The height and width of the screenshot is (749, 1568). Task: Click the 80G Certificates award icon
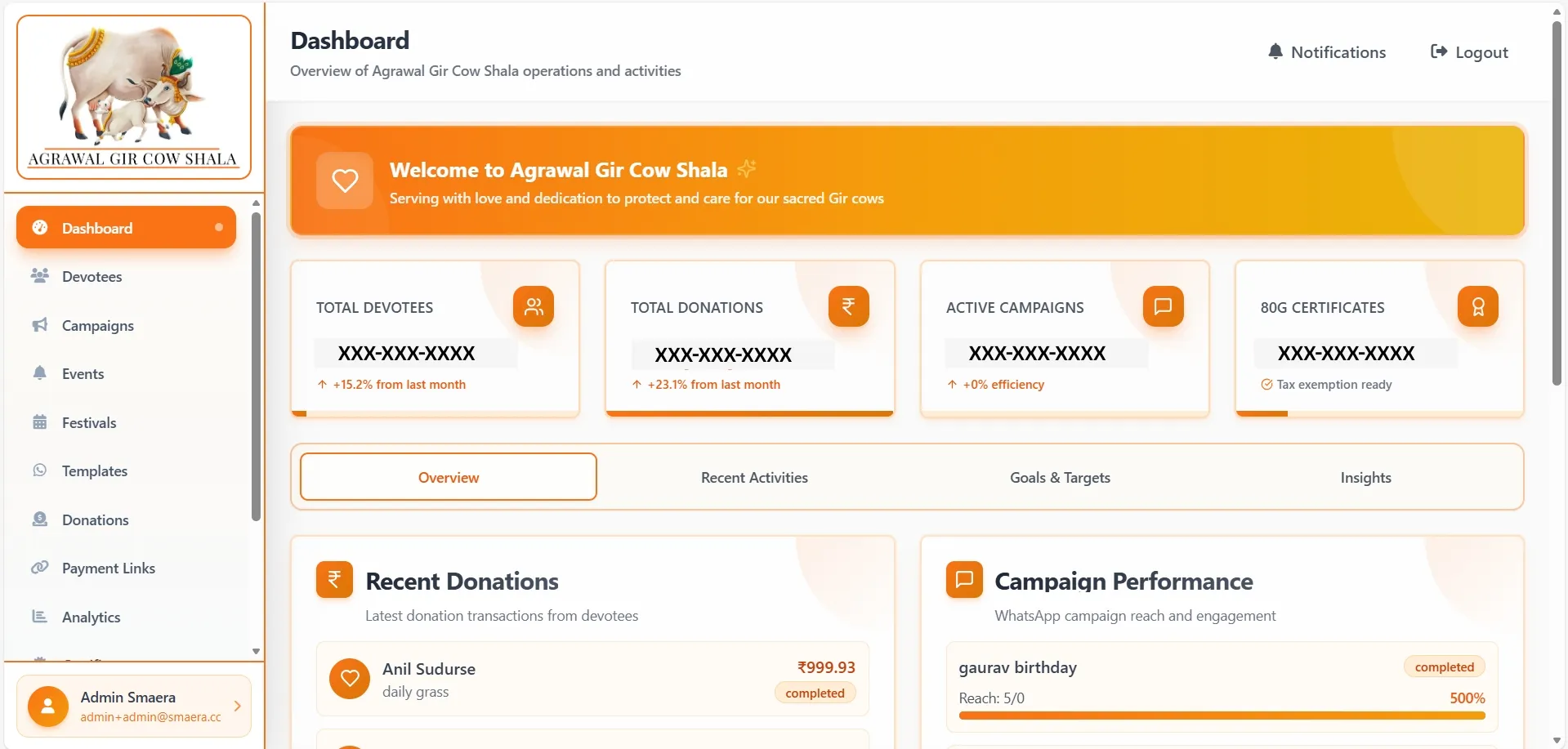pos(1477,306)
